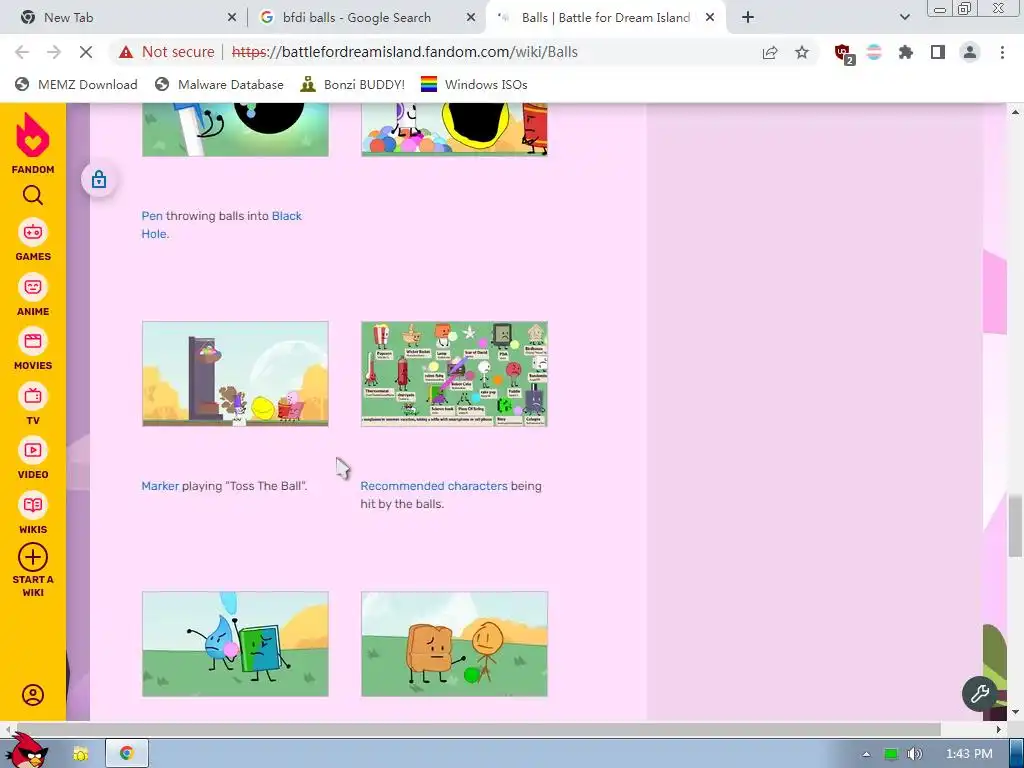
Task: Show hidden system tray icons
Action: tap(866, 754)
